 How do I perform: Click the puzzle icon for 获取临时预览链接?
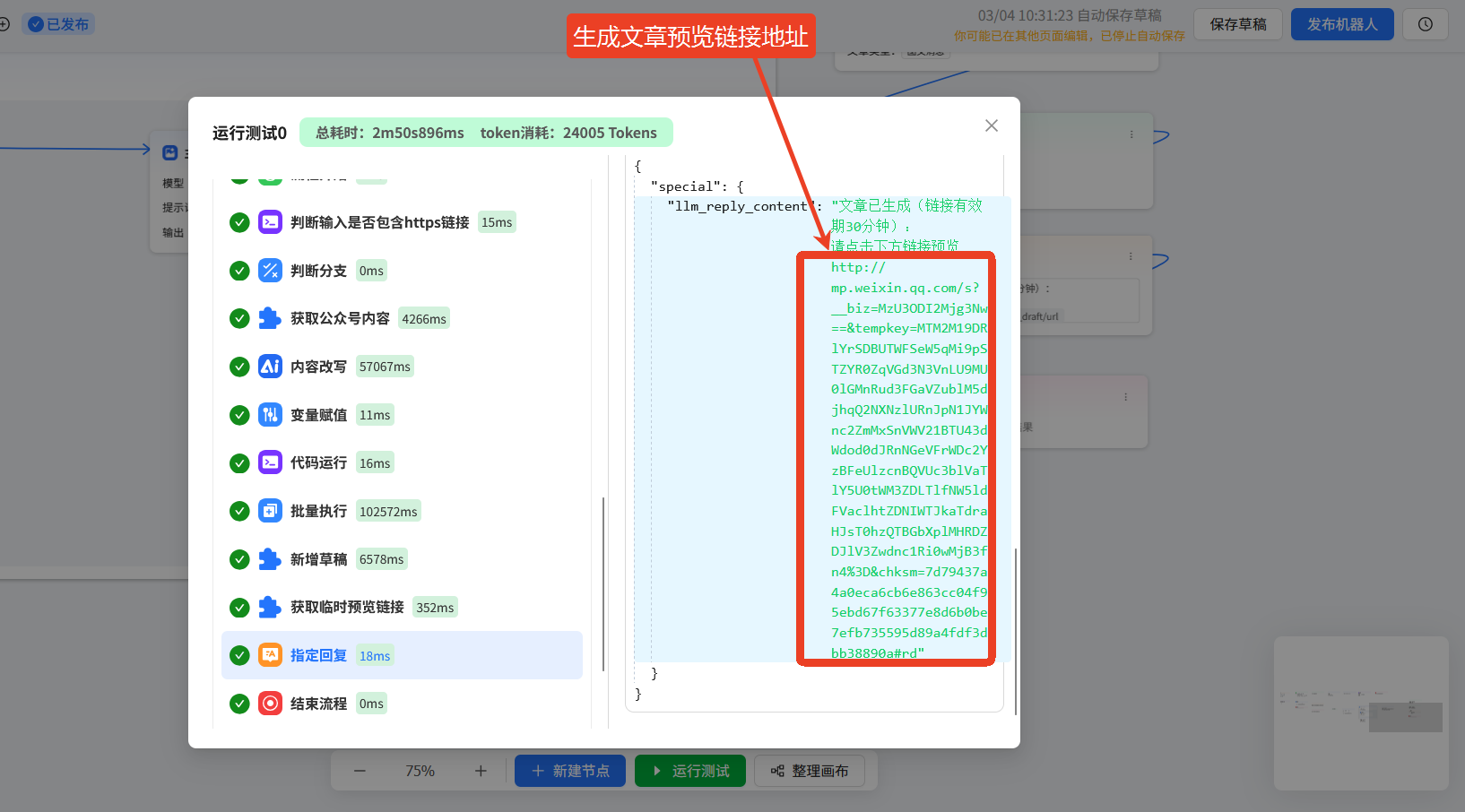pyautogui.click(x=270, y=607)
